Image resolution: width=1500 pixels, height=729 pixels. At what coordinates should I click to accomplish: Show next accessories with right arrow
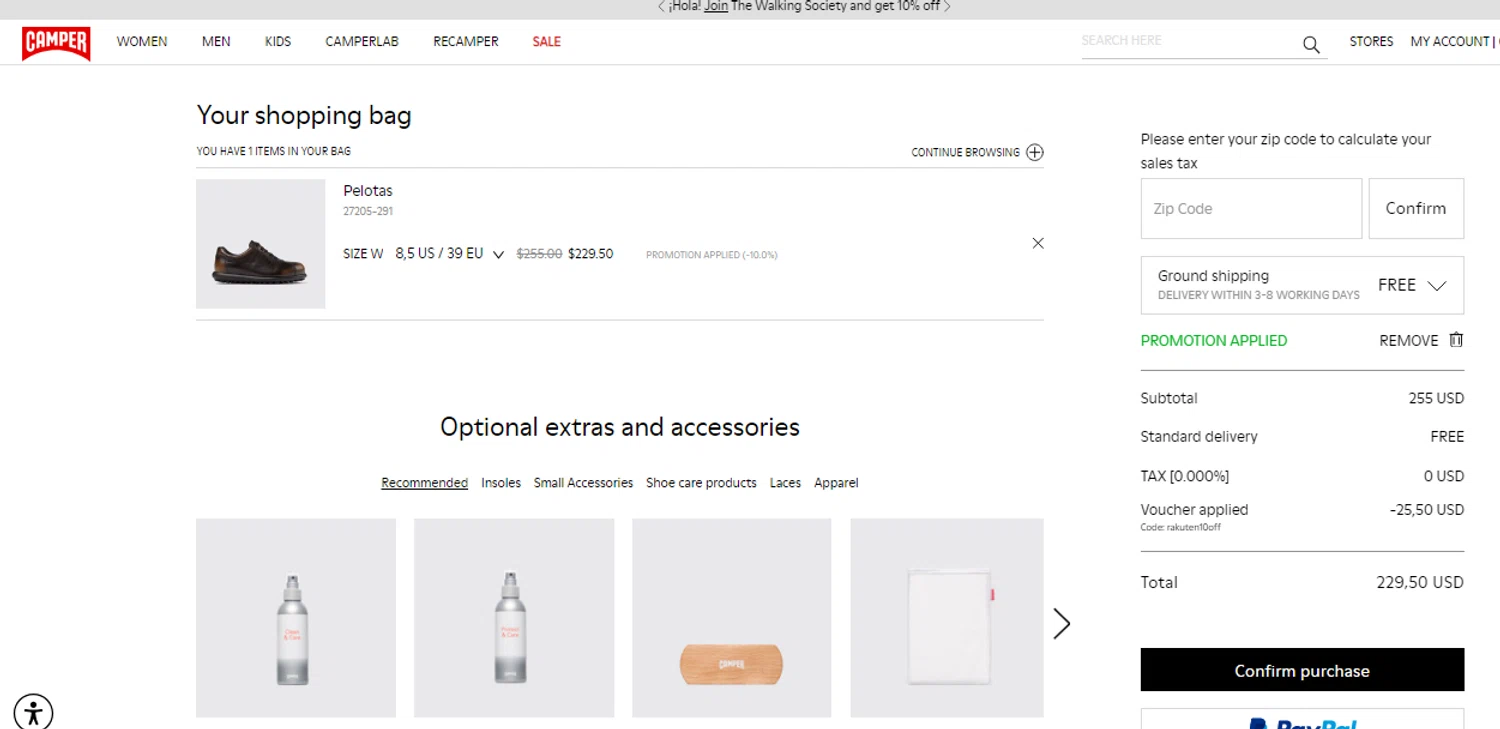tap(1061, 624)
